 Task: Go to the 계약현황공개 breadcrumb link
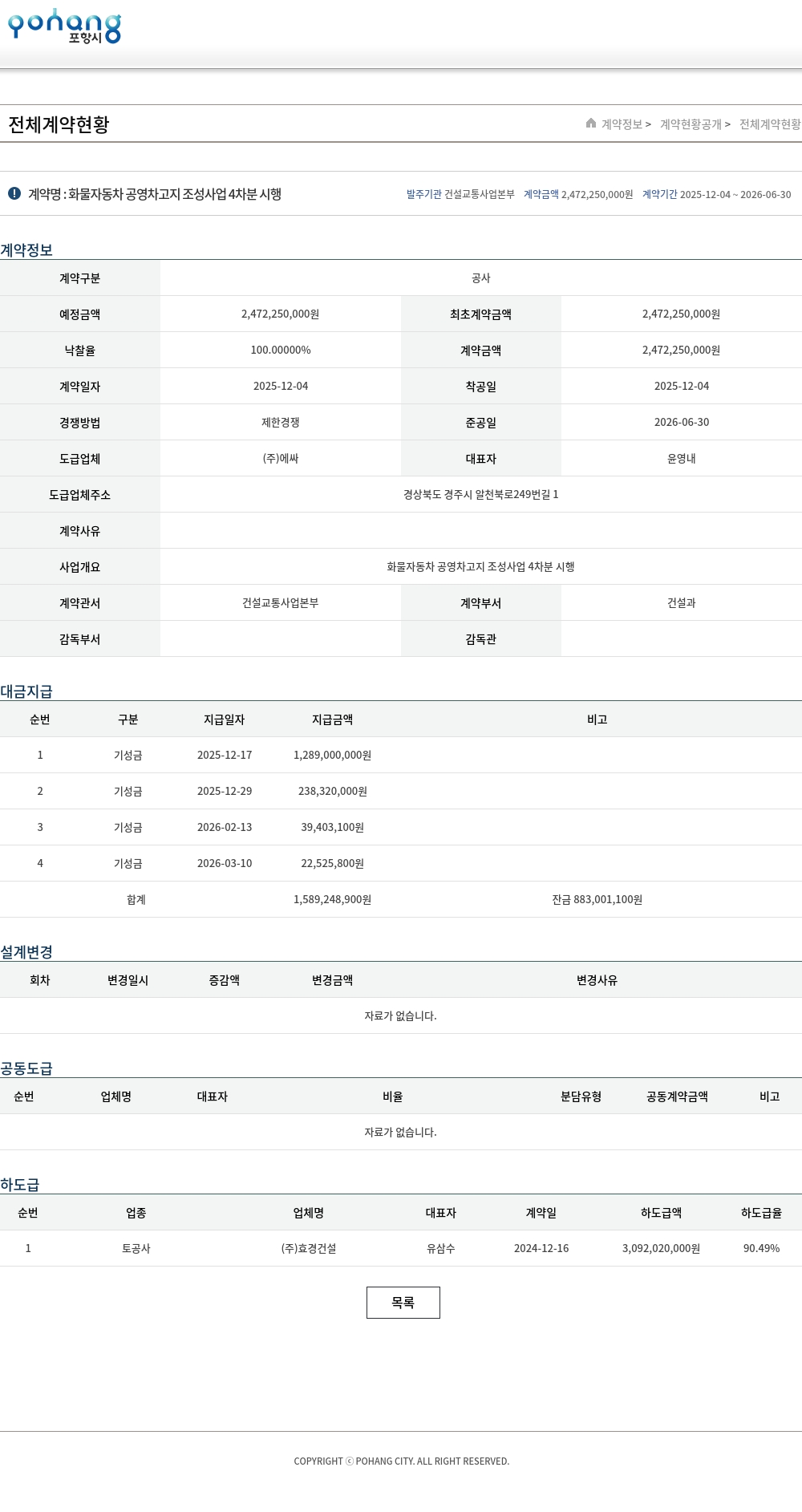click(x=691, y=124)
